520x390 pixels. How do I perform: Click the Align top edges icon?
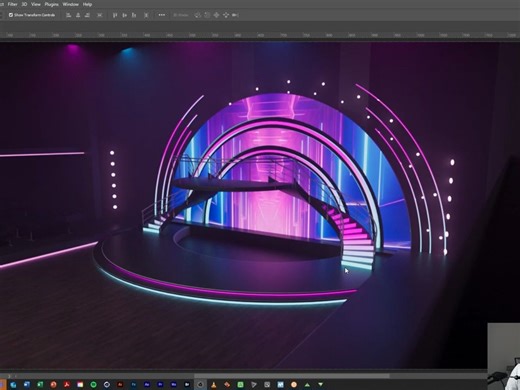pyautogui.click(x=115, y=15)
